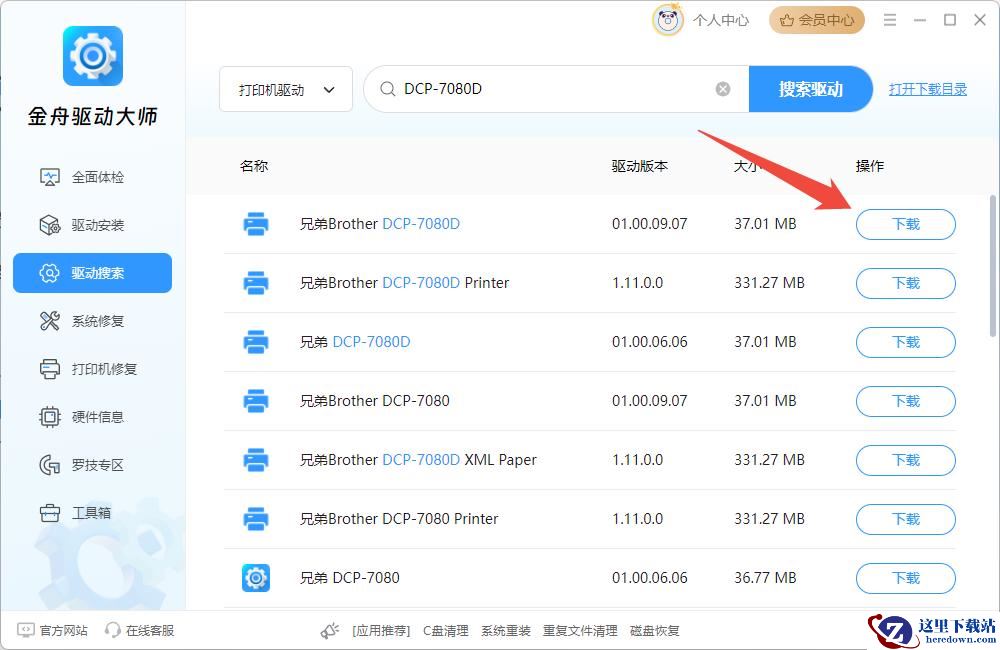
Task: Open the 全面体检 sidebar section
Action: 92,177
